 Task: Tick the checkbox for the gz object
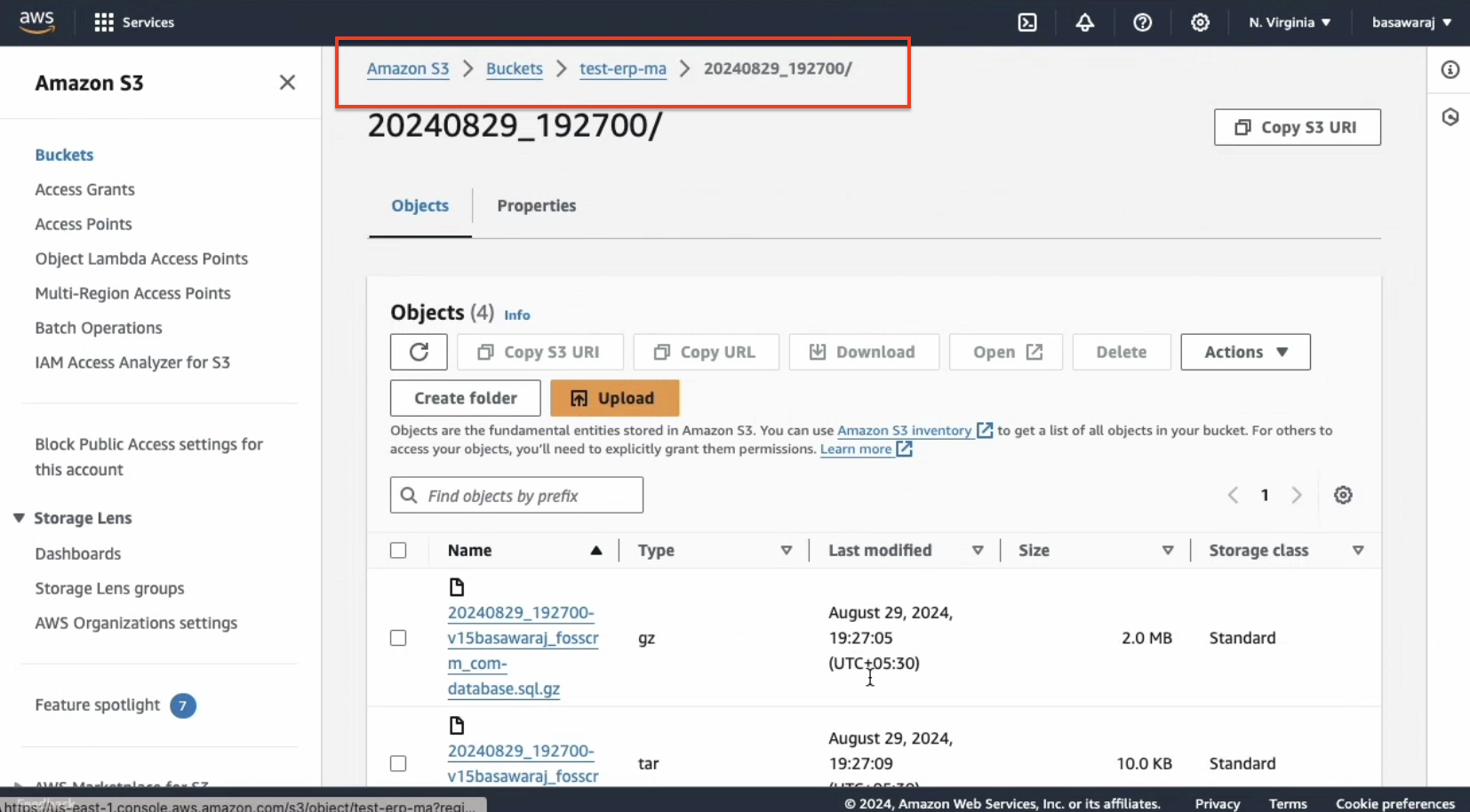(x=398, y=638)
